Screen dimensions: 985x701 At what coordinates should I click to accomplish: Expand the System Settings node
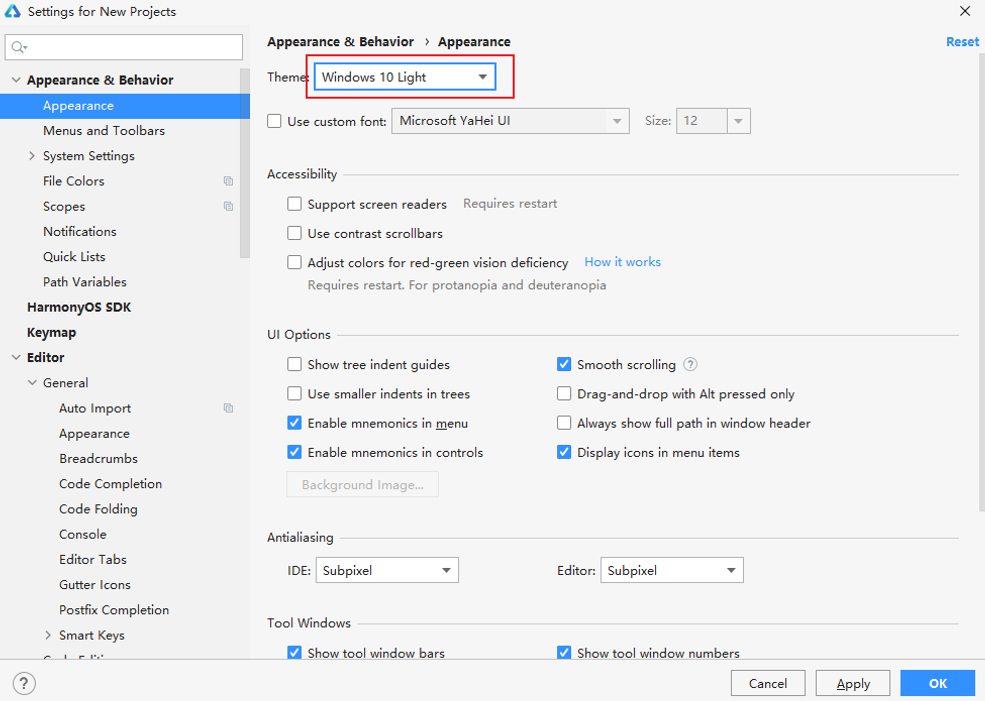(x=32, y=156)
